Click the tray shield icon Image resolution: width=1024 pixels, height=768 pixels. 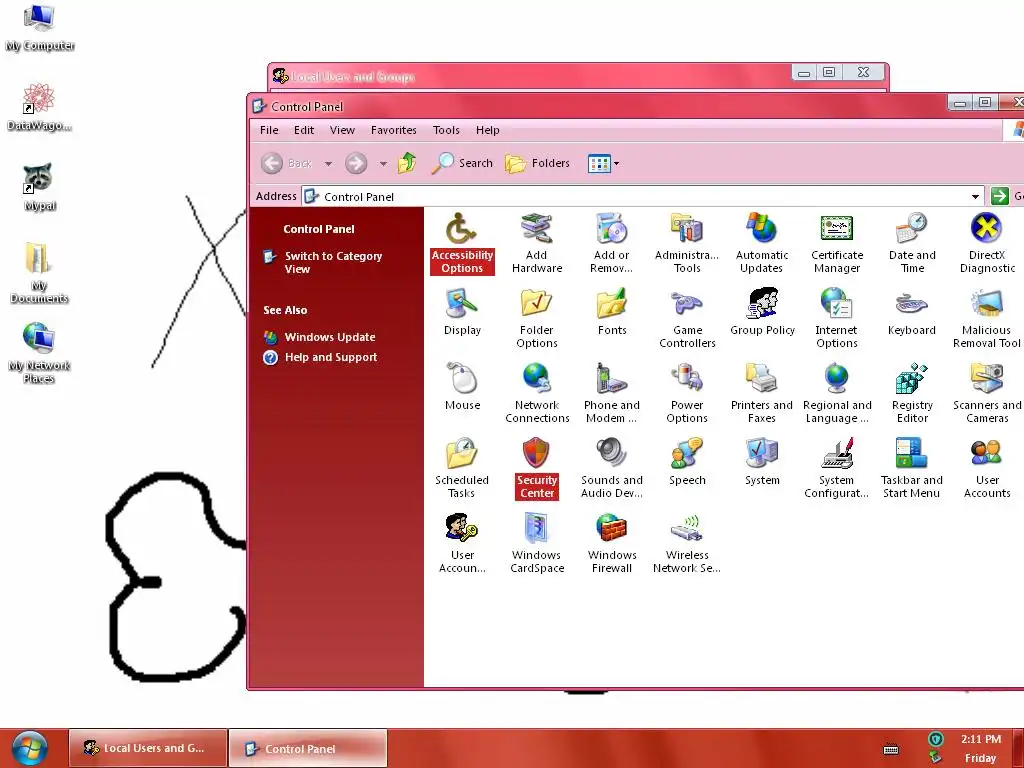point(936,739)
